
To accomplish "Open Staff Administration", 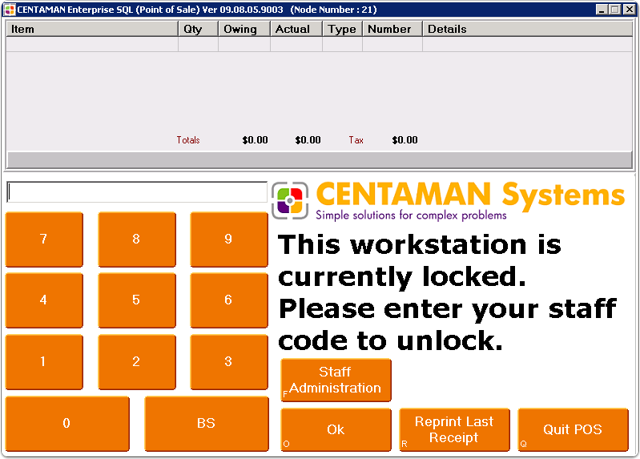I will (x=336, y=380).
